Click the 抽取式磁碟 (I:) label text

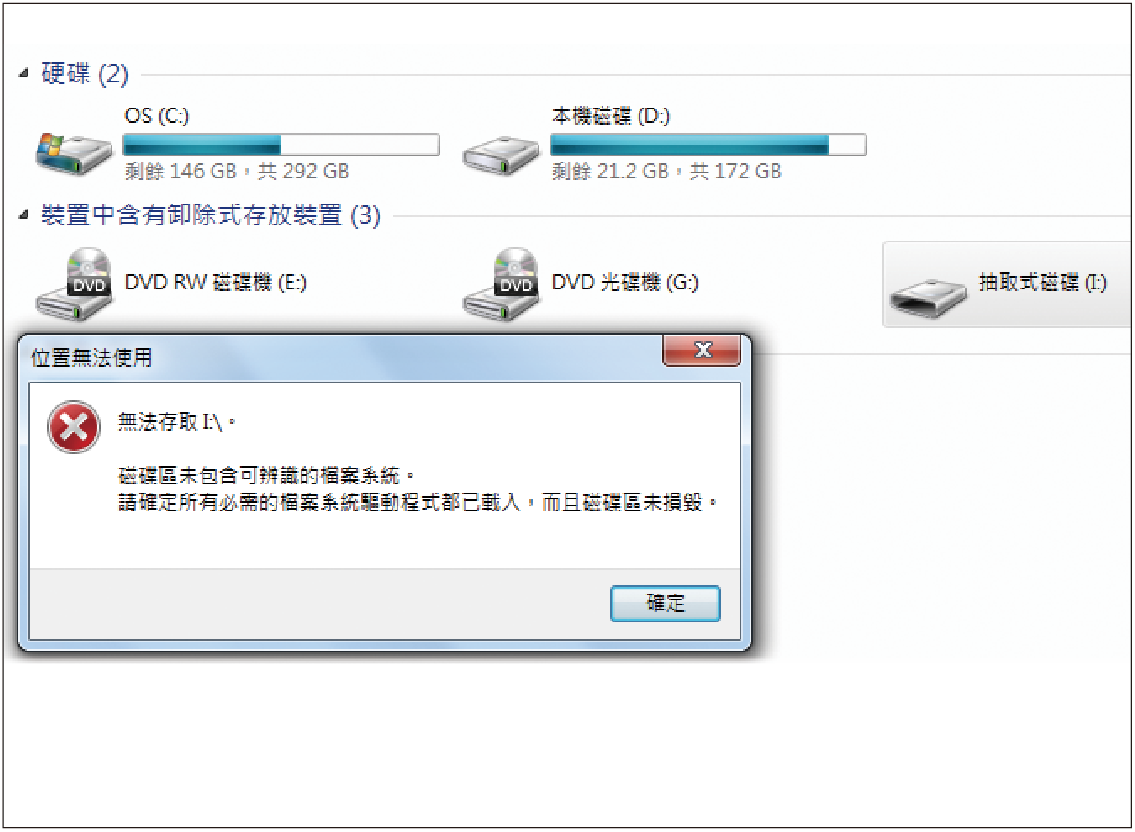[1042, 282]
